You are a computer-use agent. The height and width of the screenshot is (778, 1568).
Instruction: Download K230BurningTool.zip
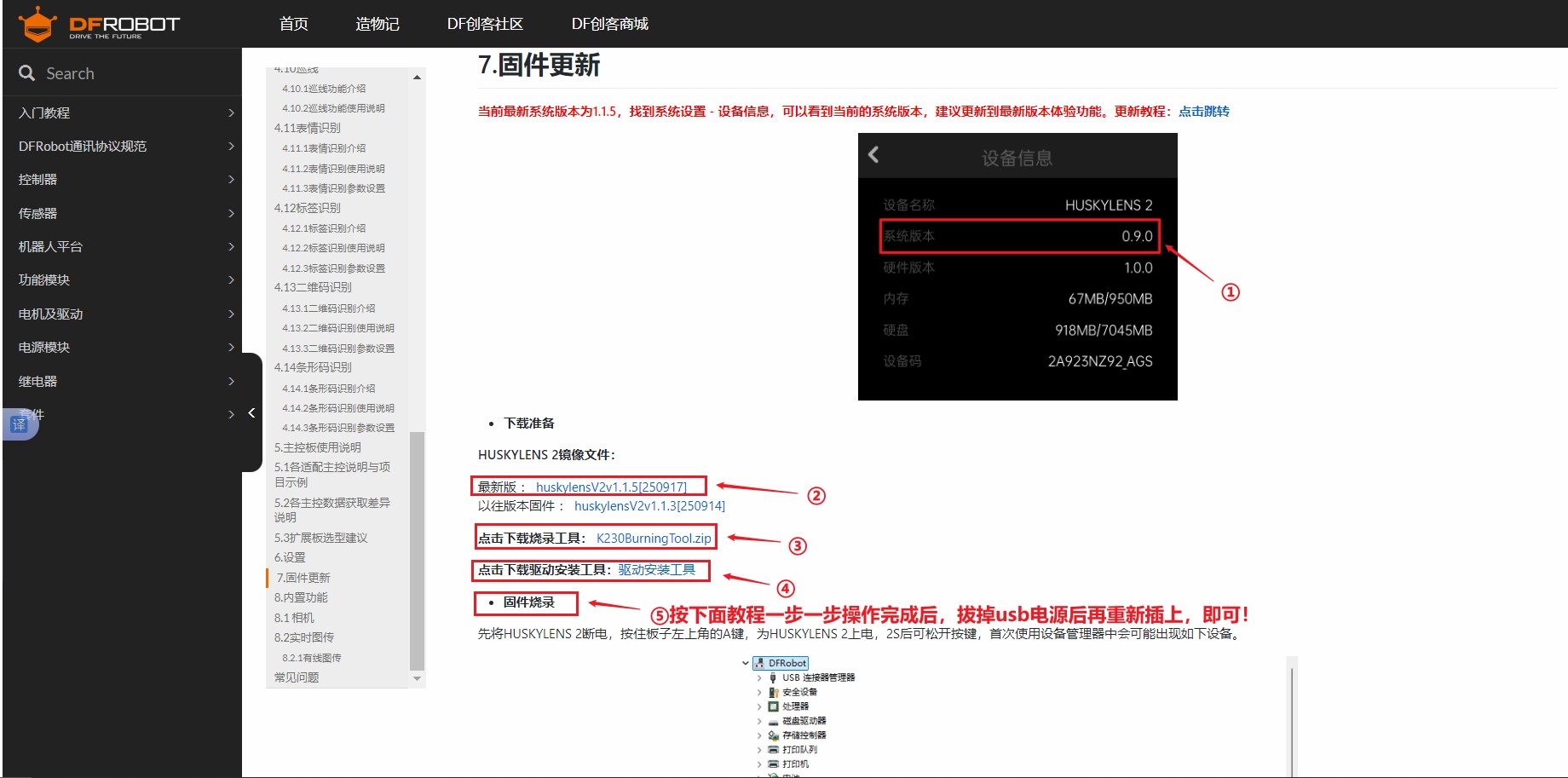[x=654, y=539]
